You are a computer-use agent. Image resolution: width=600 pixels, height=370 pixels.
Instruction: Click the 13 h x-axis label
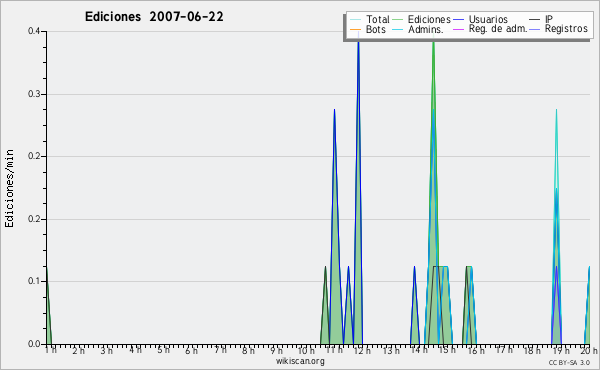click(391, 351)
